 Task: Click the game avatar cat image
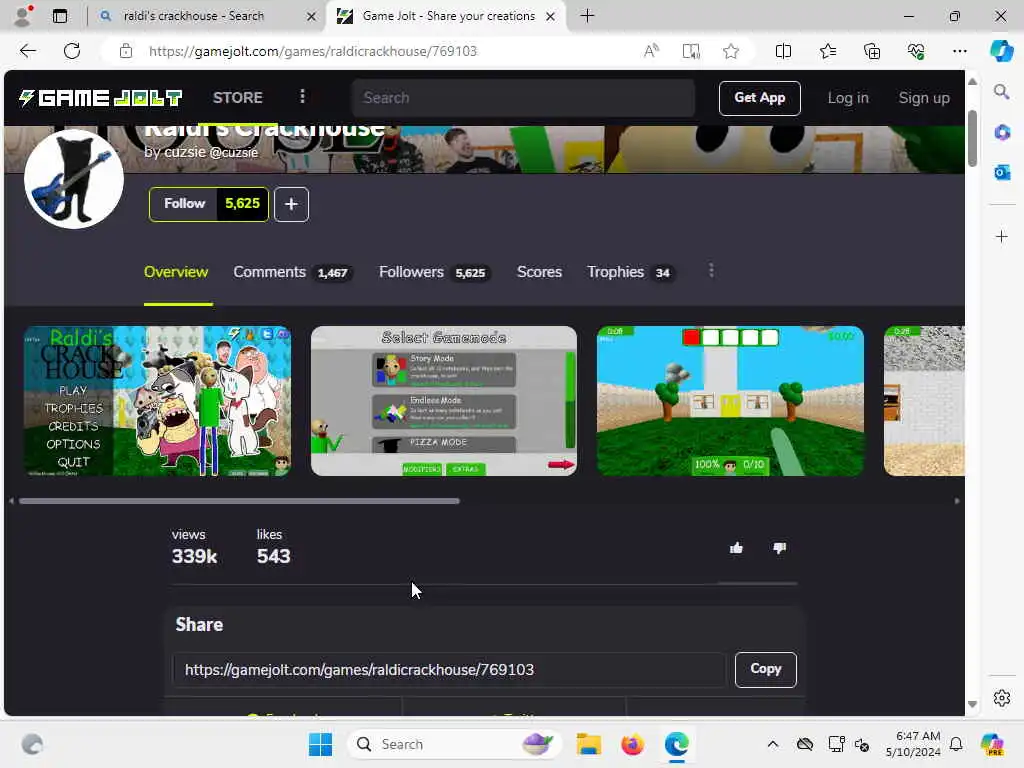click(x=74, y=179)
